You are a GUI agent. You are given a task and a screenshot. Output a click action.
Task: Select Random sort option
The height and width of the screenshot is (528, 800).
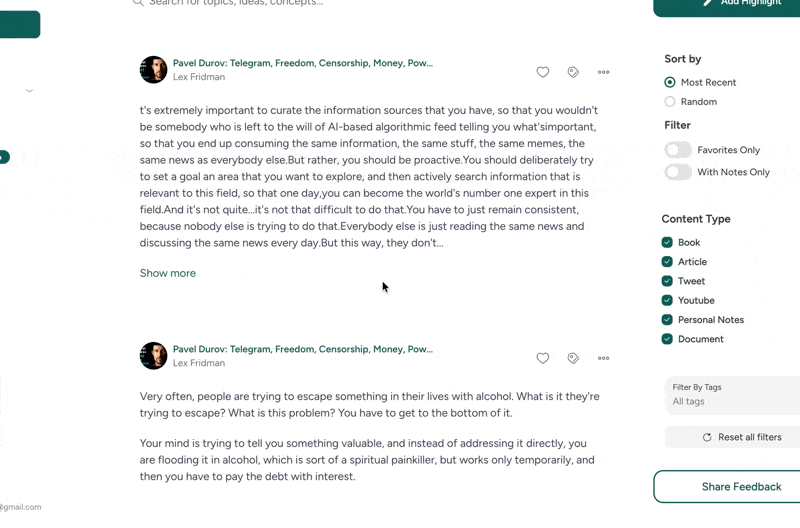point(670,102)
